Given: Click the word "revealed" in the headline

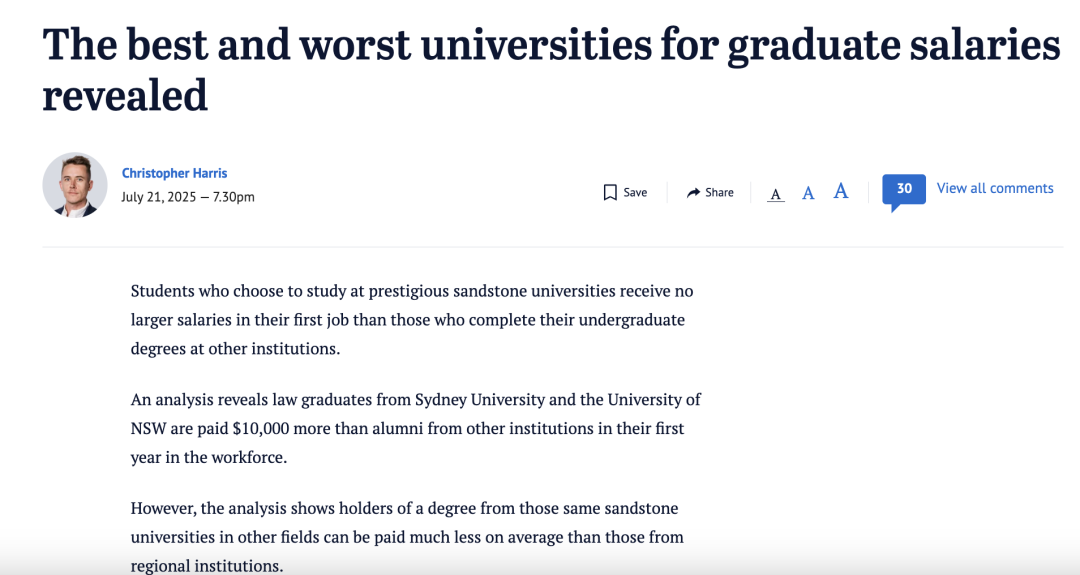Looking at the screenshot, I should pyautogui.click(x=125, y=95).
